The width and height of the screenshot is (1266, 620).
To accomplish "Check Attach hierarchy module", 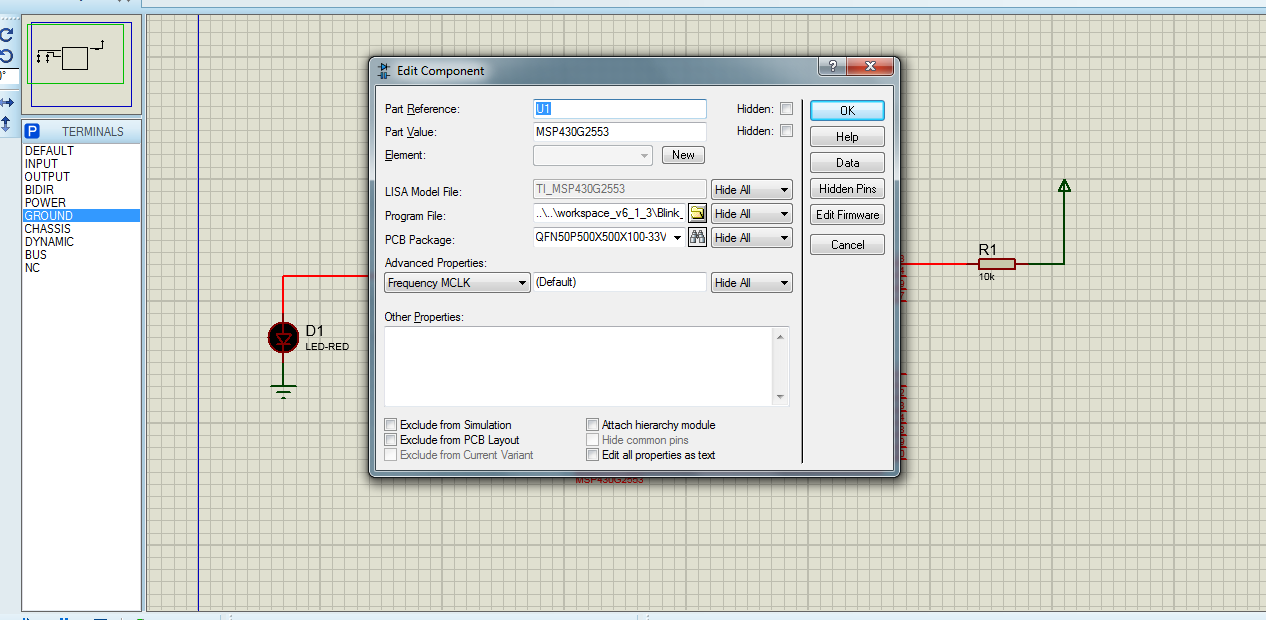I will 593,425.
